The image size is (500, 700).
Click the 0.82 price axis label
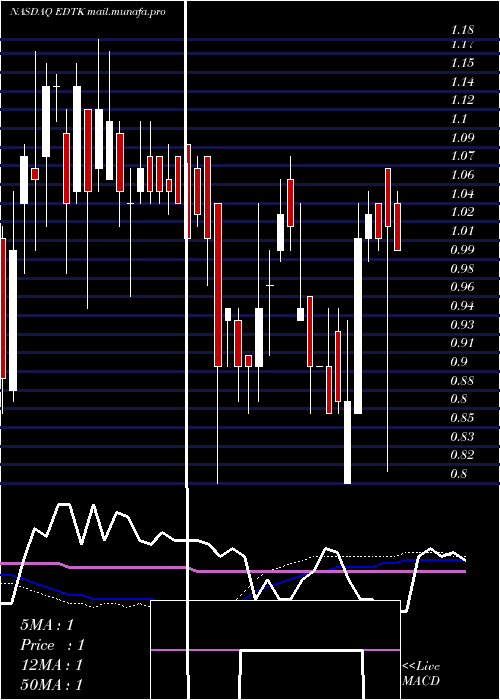pyautogui.click(x=462, y=455)
